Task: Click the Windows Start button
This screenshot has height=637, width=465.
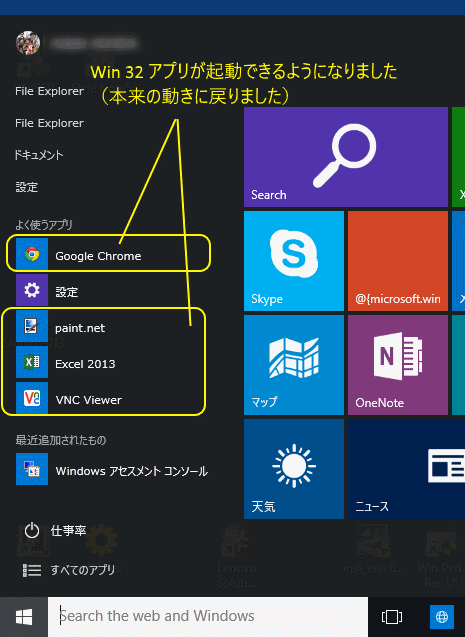Action: point(24,617)
